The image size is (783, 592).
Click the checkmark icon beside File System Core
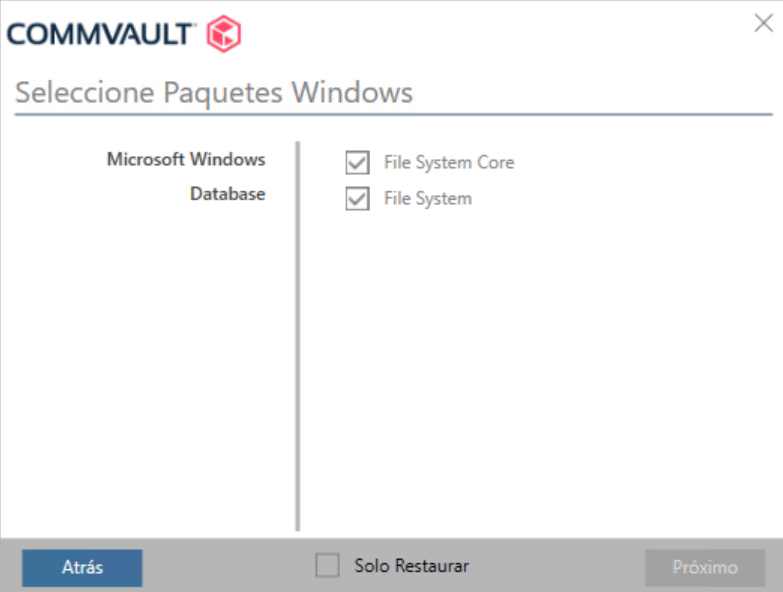[x=357, y=162]
